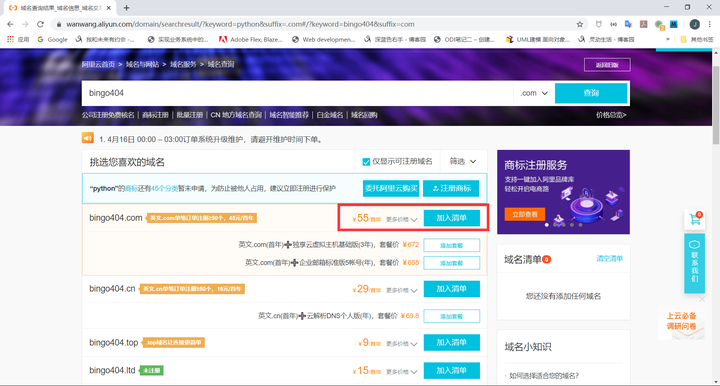Reload the page with refresh icon
Screen dimensions: 720x386
point(40,24)
